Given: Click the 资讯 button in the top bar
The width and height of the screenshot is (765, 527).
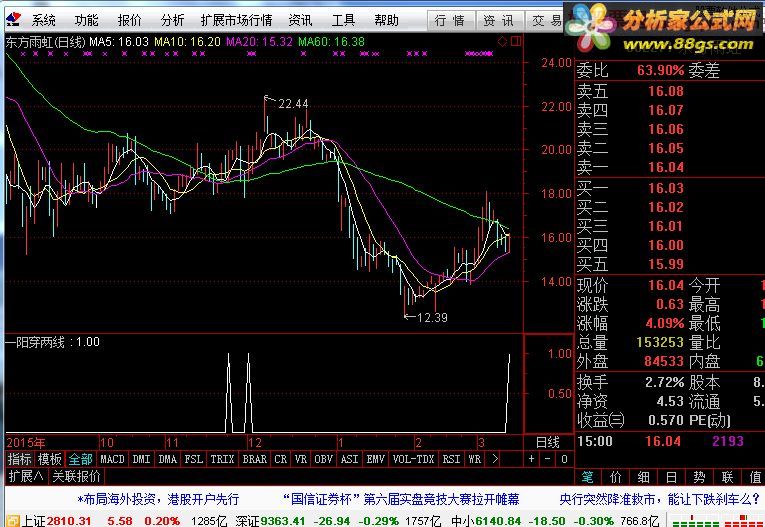Looking at the screenshot, I should point(499,20).
